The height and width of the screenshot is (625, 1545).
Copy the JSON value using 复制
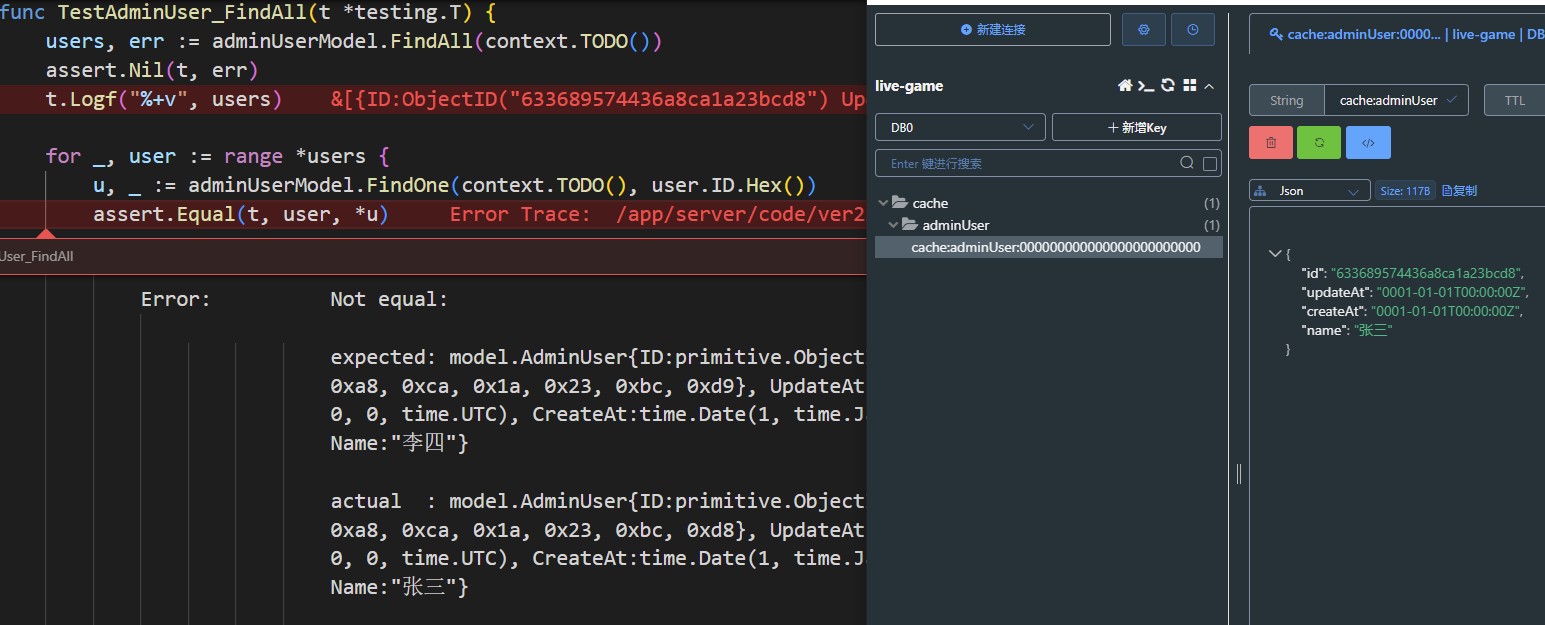(x=1458, y=190)
